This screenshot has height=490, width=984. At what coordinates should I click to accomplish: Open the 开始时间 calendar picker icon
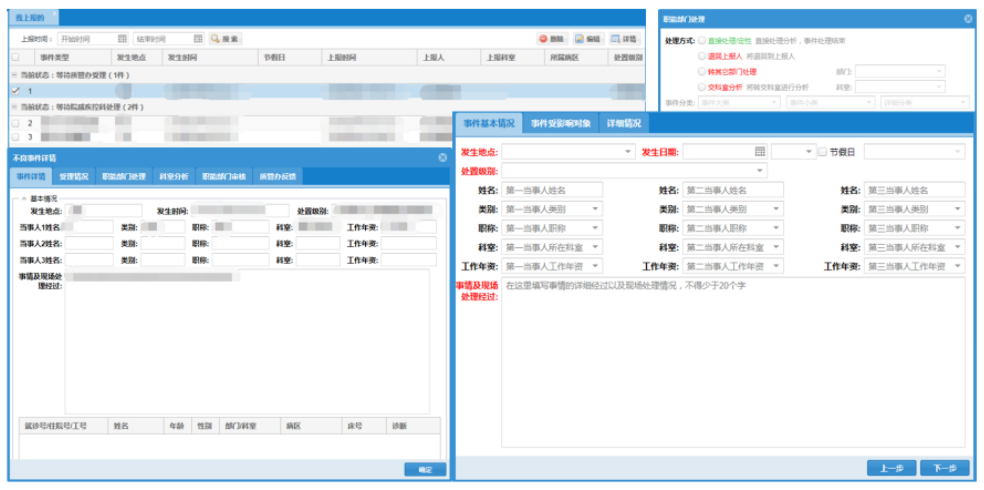120,39
